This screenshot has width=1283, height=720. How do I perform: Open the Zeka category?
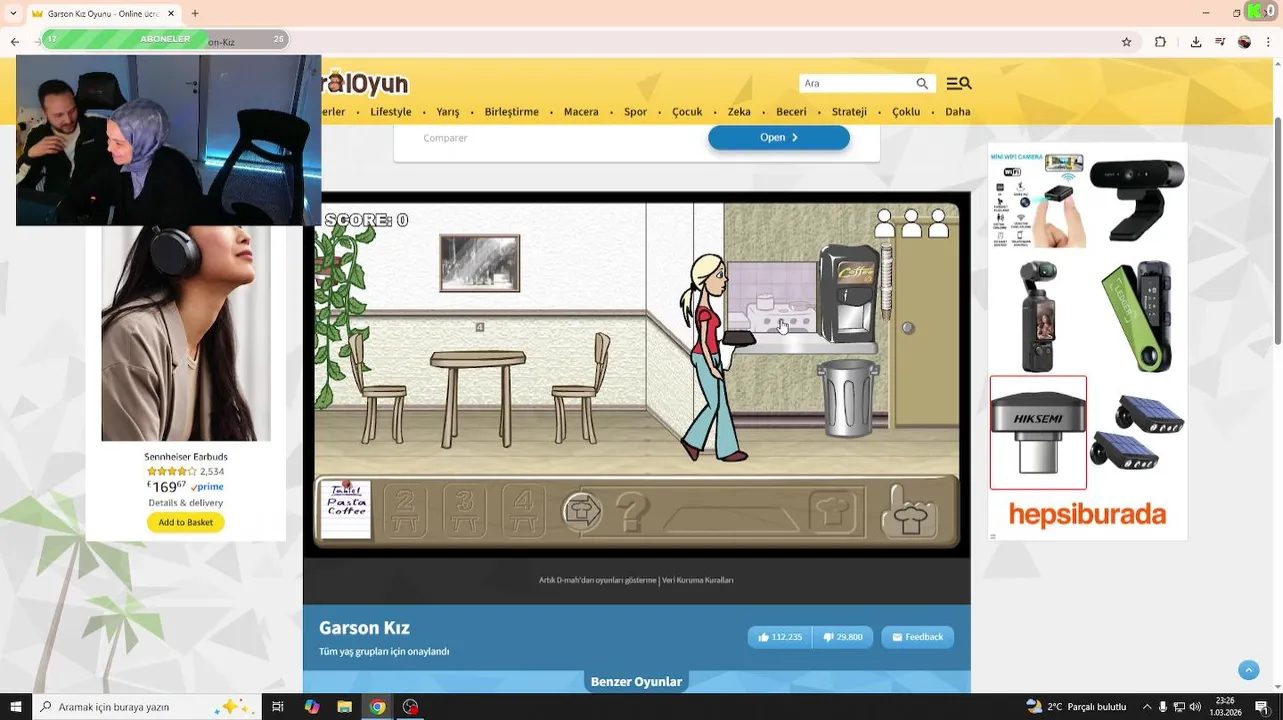point(739,112)
